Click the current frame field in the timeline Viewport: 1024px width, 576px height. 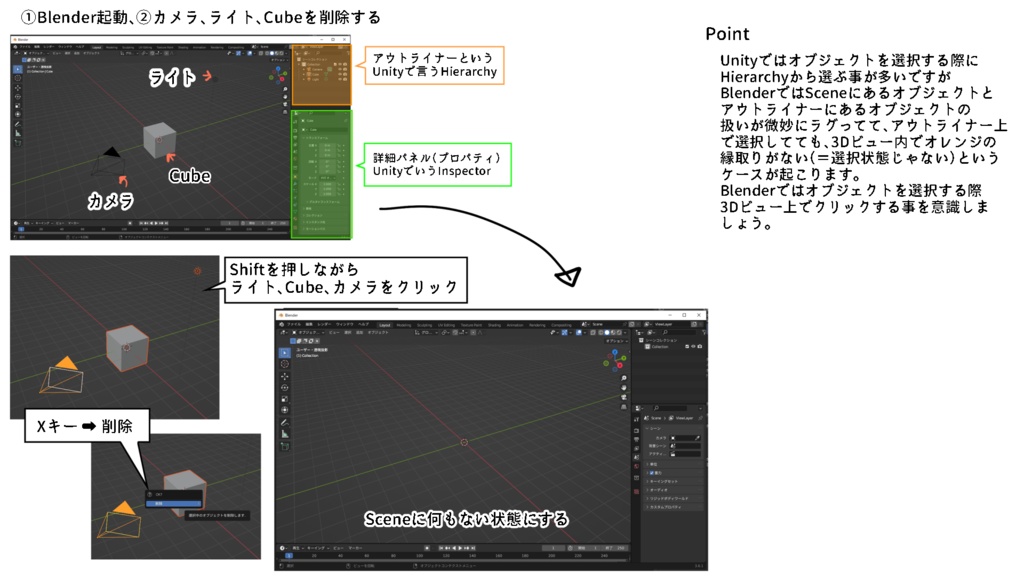point(553,545)
